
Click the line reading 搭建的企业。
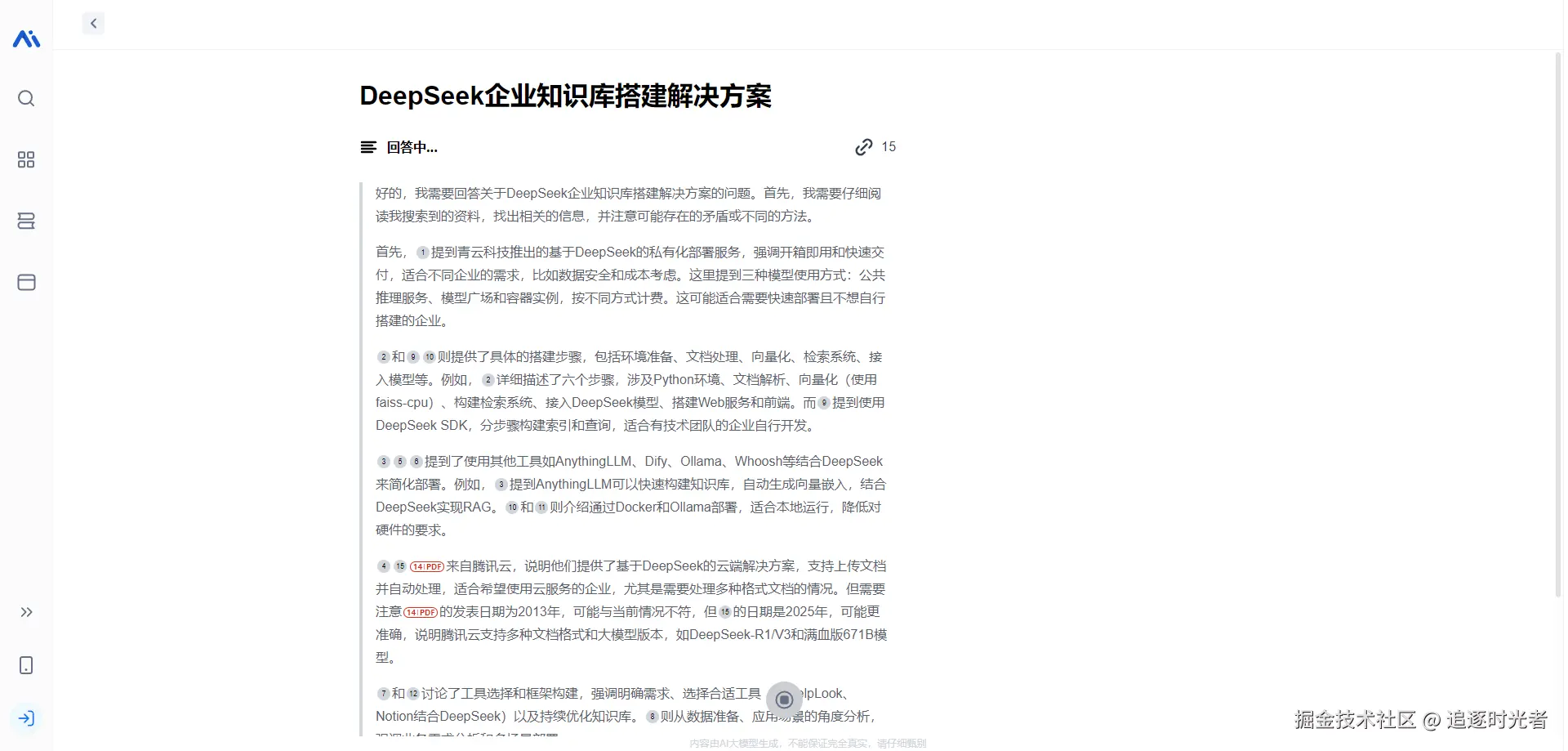pos(412,321)
